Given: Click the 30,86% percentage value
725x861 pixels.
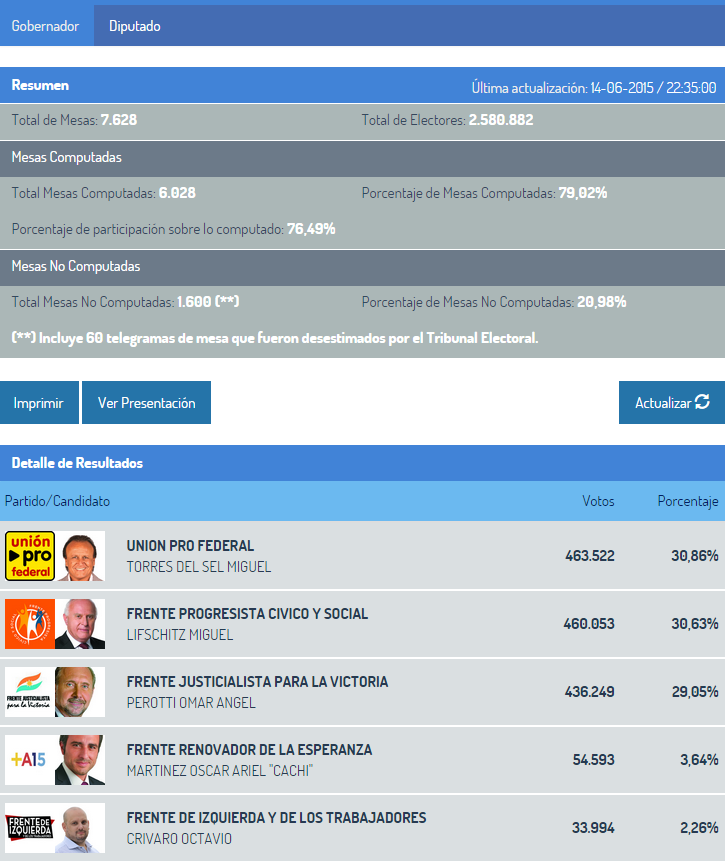Looking at the screenshot, I should pos(695,556).
